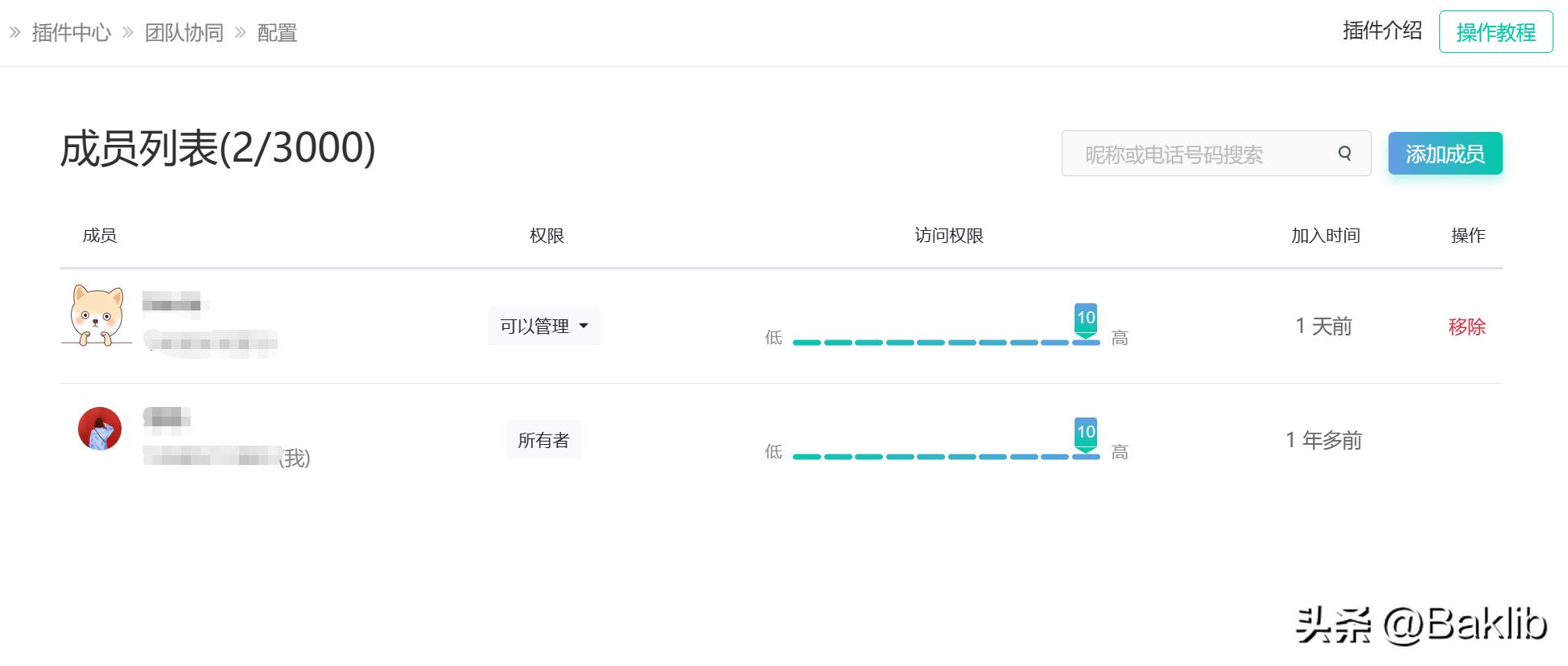The width and height of the screenshot is (1568, 666).
Task: Click the search magnifier icon
Action: [x=1344, y=154]
